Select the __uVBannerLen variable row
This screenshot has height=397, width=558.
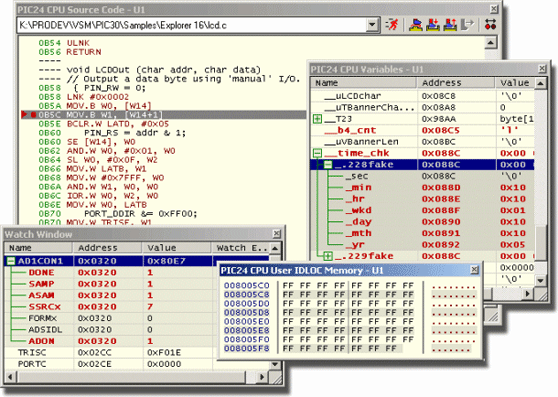tap(422, 142)
